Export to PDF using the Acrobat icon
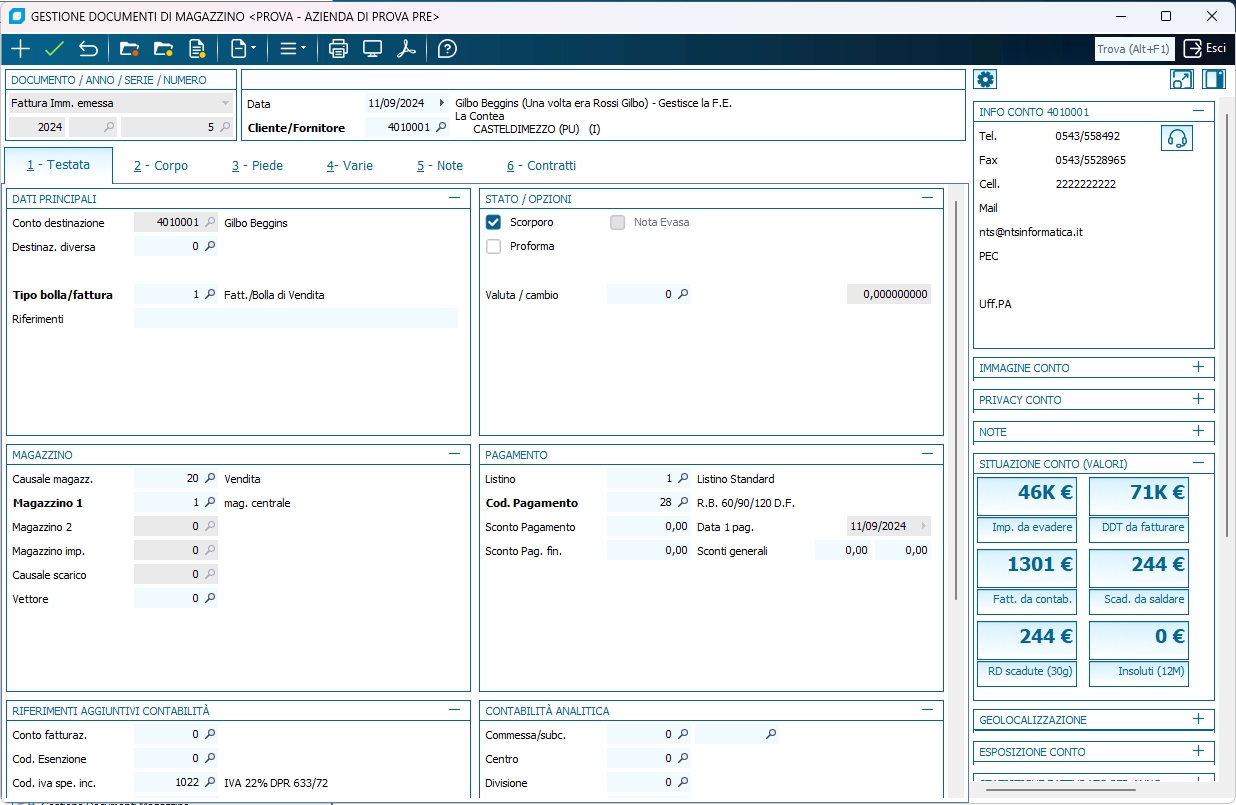 (406, 49)
